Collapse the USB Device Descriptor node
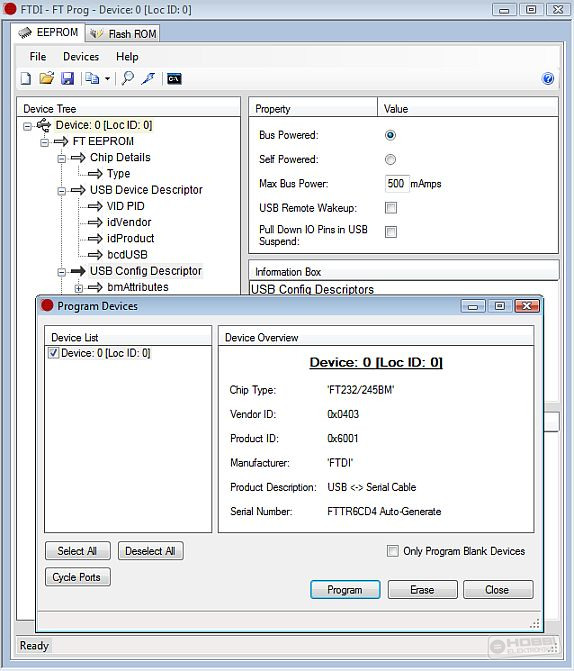Screen dimensions: 574x671 pos(62,191)
